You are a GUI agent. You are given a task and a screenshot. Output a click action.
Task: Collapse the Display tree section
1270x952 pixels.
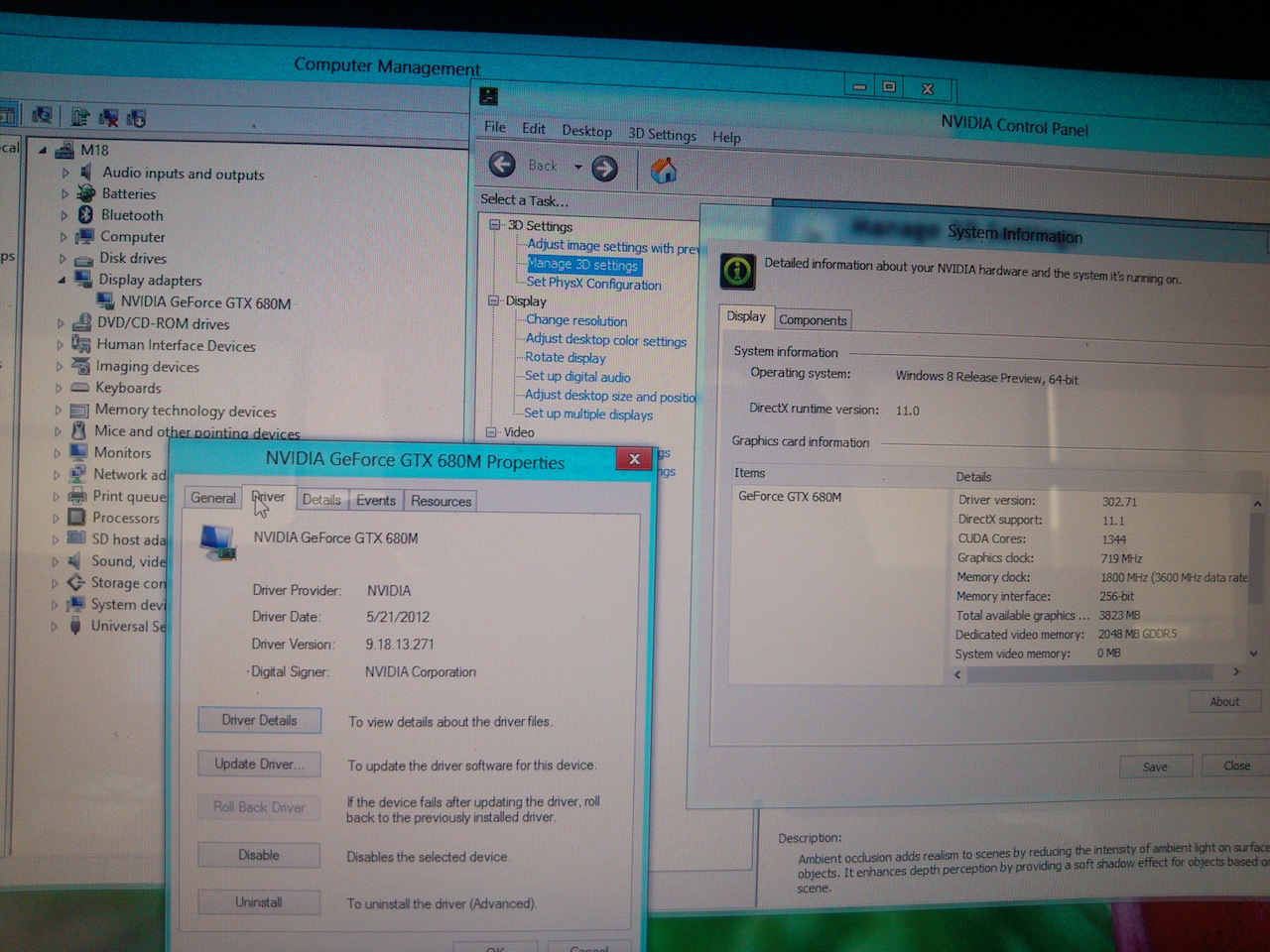(493, 300)
